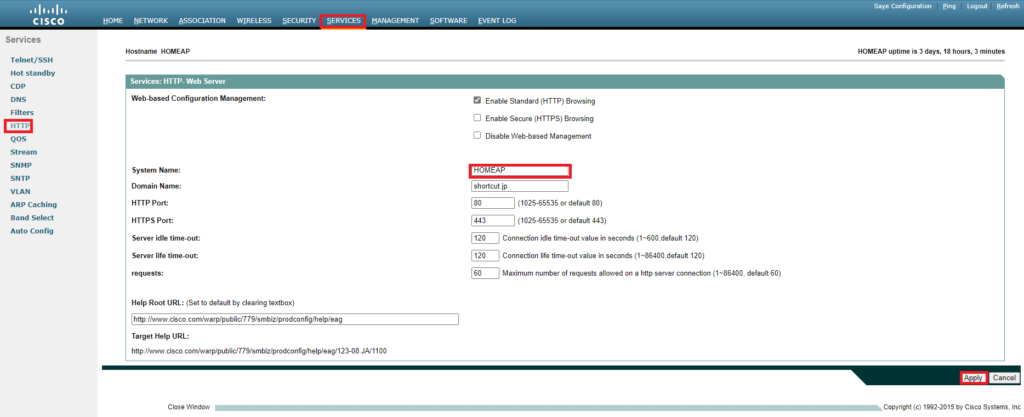1024x417 pixels.
Task: Click the Logout link
Action: click(x=977, y=6)
